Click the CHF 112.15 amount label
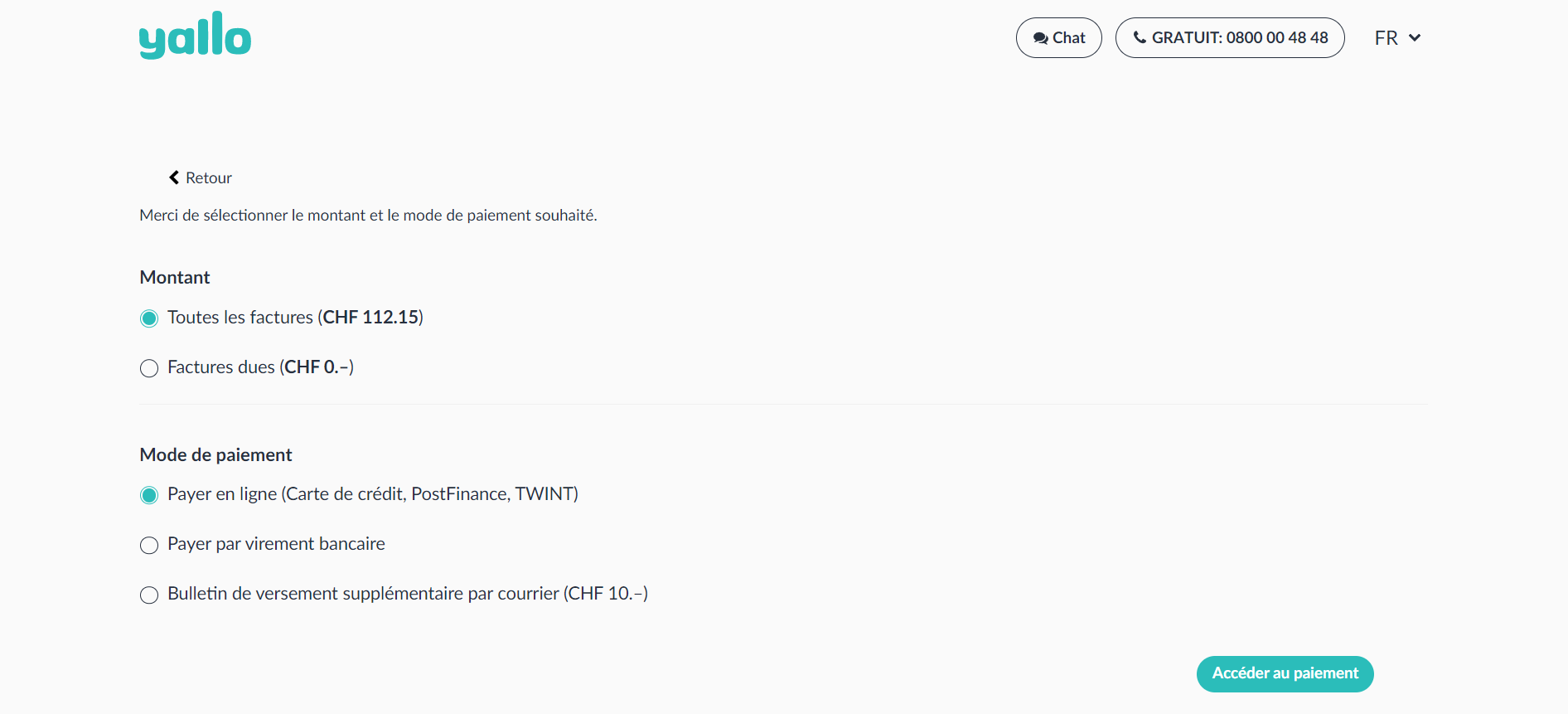Viewport: 1568px width, 714px height. pyautogui.click(x=370, y=318)
